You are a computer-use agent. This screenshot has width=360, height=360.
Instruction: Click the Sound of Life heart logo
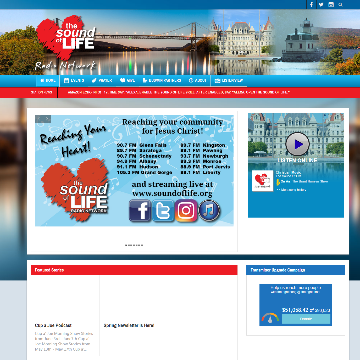coord(66,37)
